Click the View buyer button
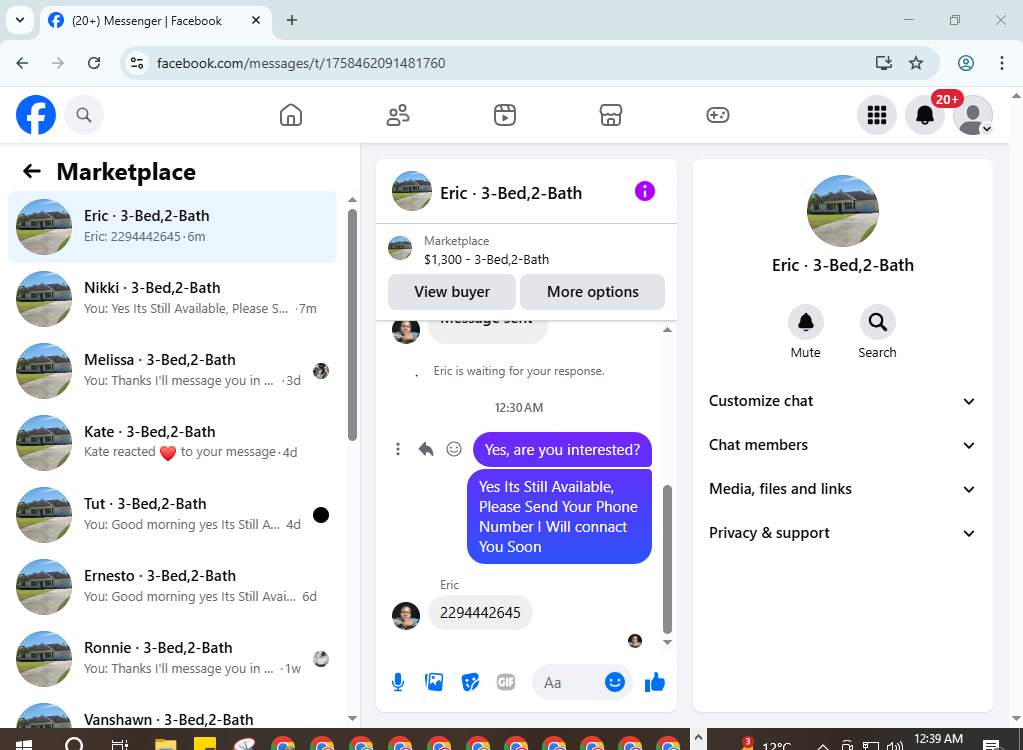The width and height of the screenshot is (1023, 750). (451, 292)
